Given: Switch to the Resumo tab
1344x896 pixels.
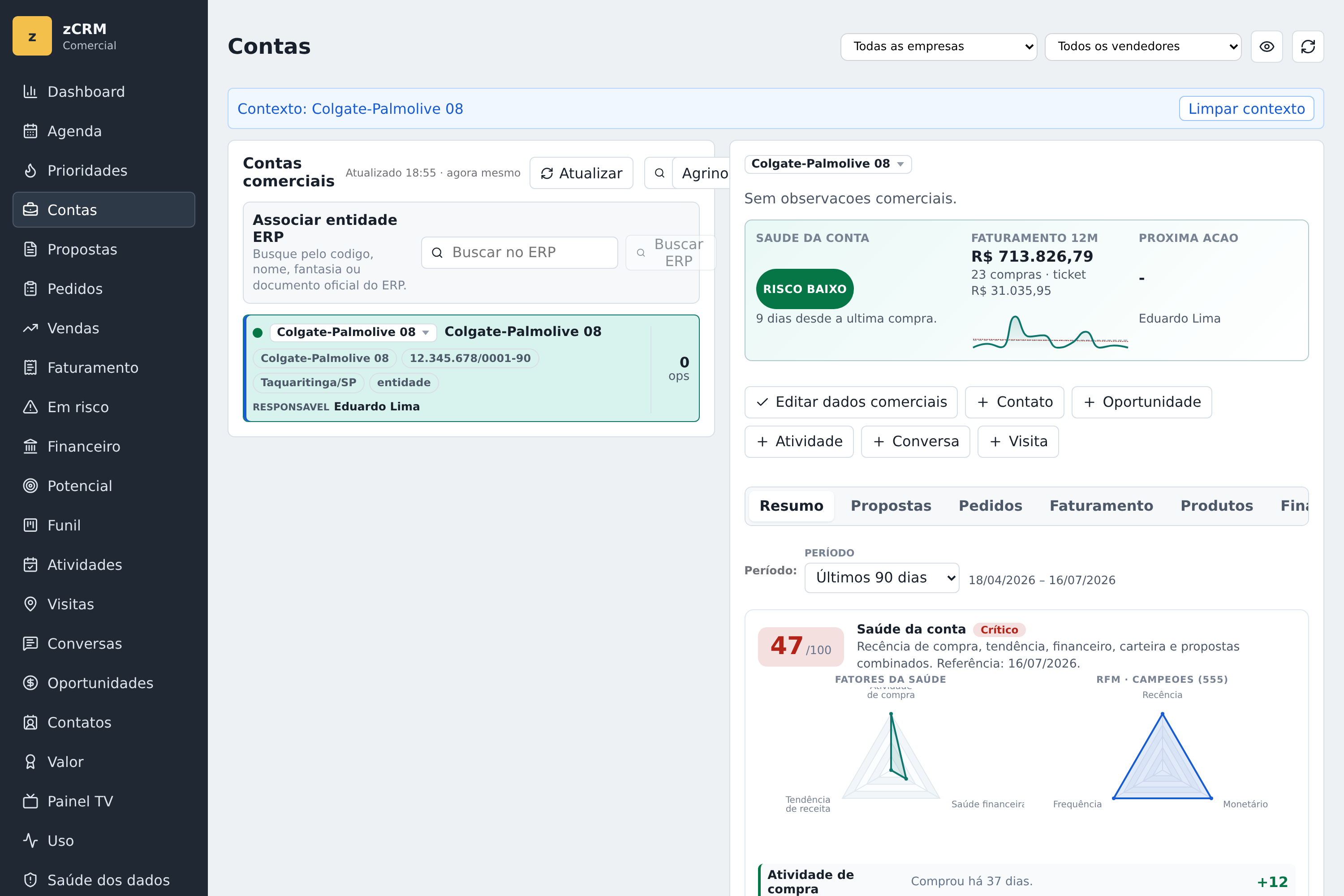Looking at the screenshot, I should tap(791, 506).
